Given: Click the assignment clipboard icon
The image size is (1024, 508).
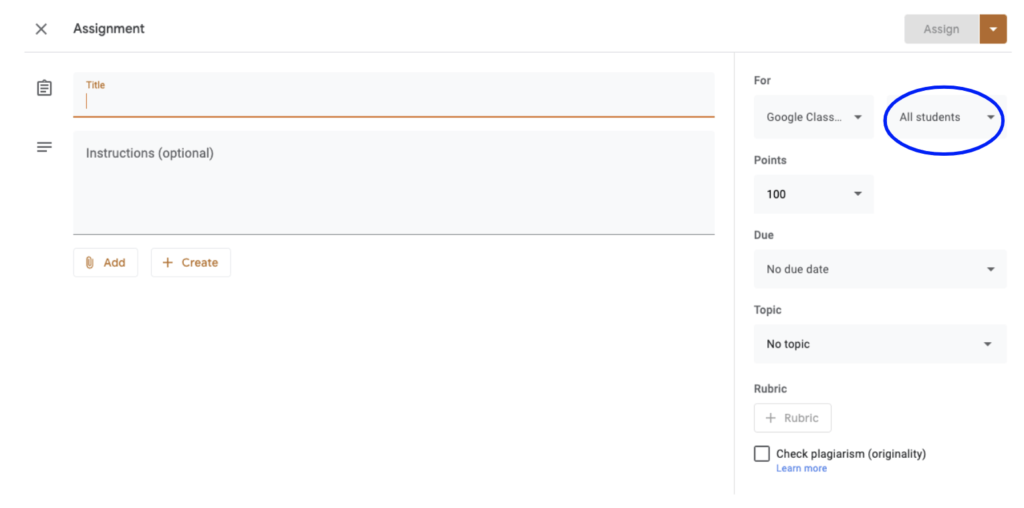Looking at the screenshot, I should pos(44,88).
